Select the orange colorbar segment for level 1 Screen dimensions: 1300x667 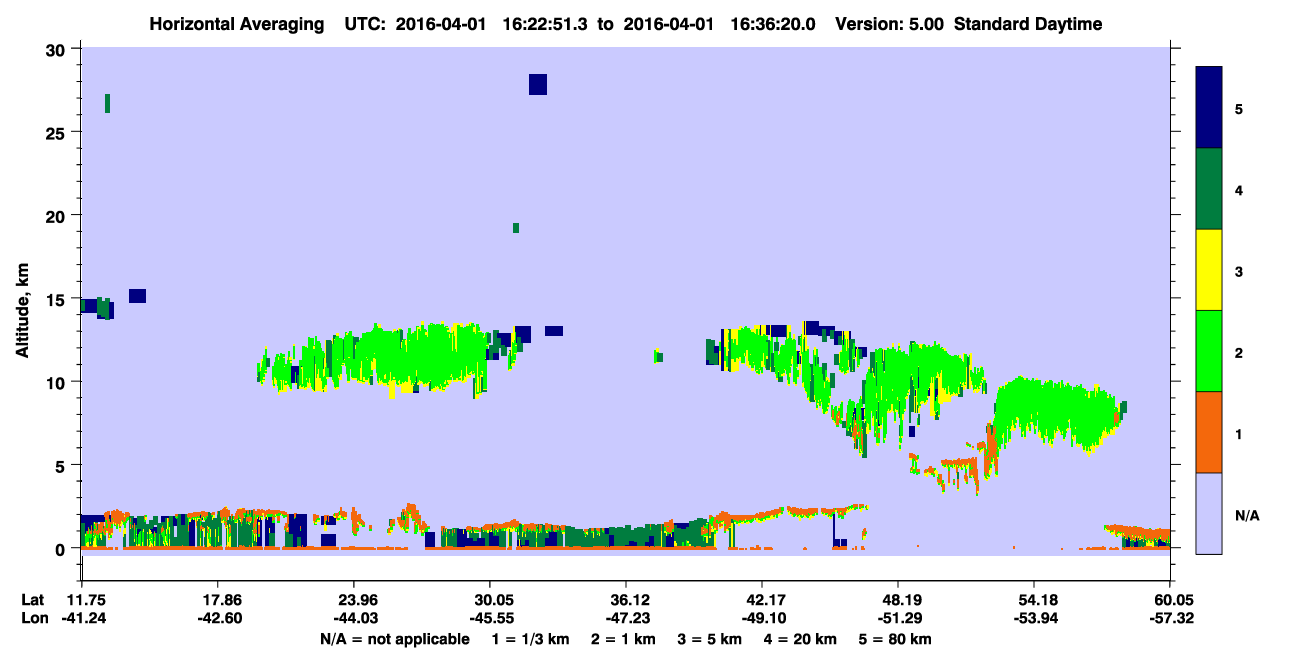pos(1209,432)
